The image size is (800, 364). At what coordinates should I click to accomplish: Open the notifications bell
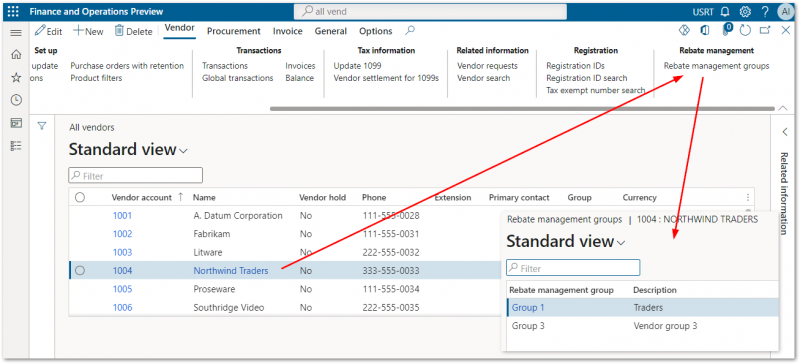tap(724, 12)
